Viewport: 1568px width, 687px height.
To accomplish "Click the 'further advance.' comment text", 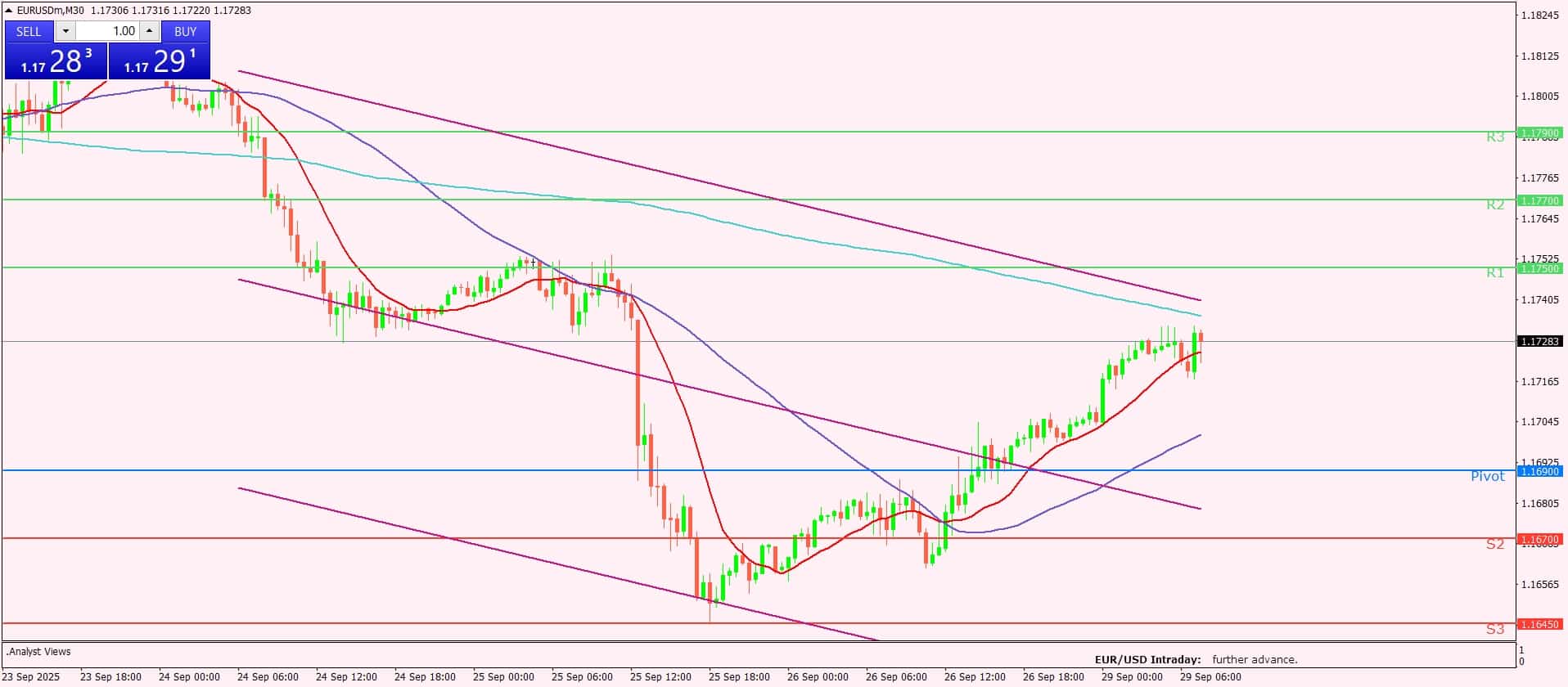I will click(x=1255, y=659).
